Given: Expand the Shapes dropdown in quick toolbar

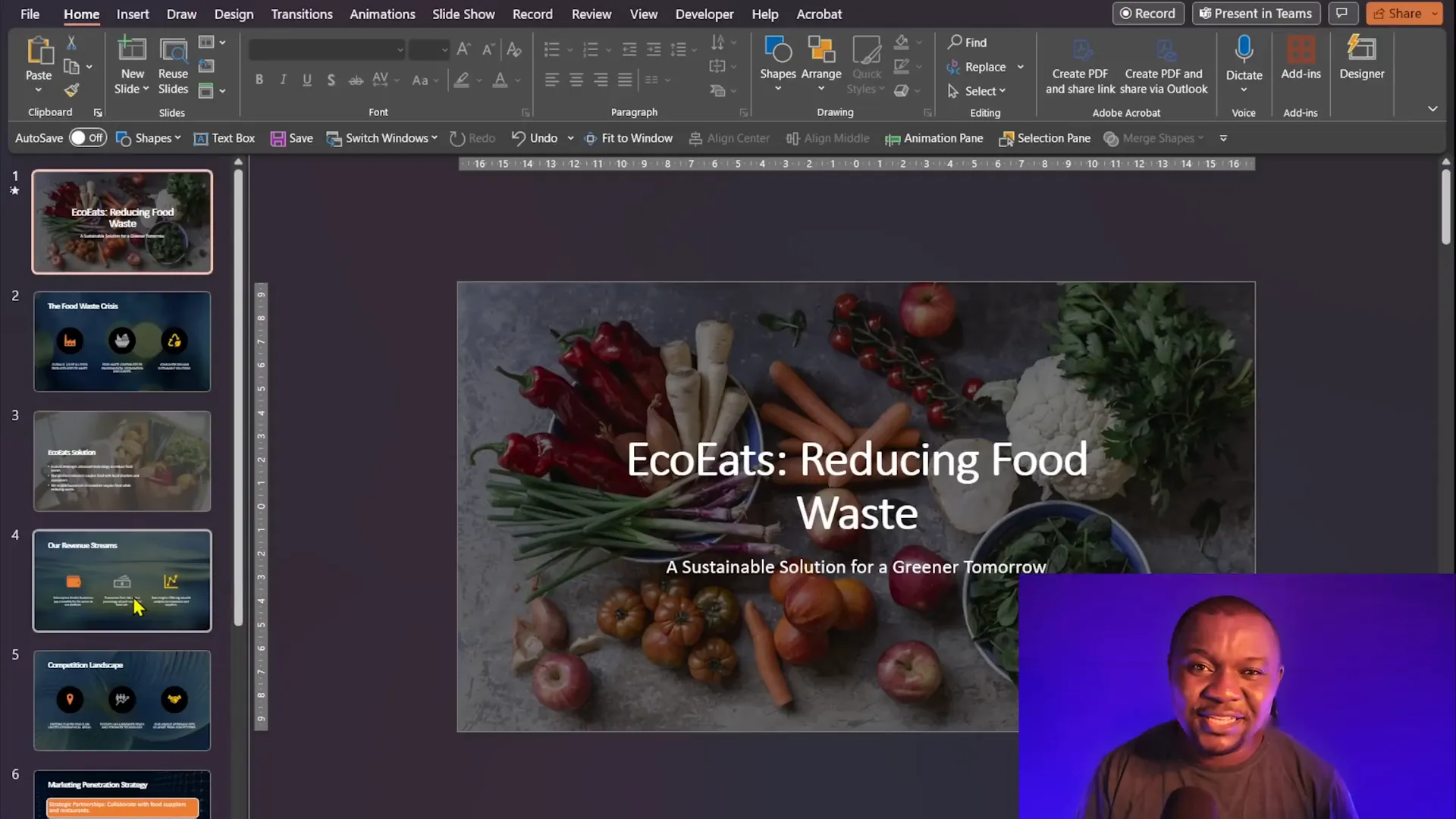Looking at the screenshot, I should (x=177, y=138).
